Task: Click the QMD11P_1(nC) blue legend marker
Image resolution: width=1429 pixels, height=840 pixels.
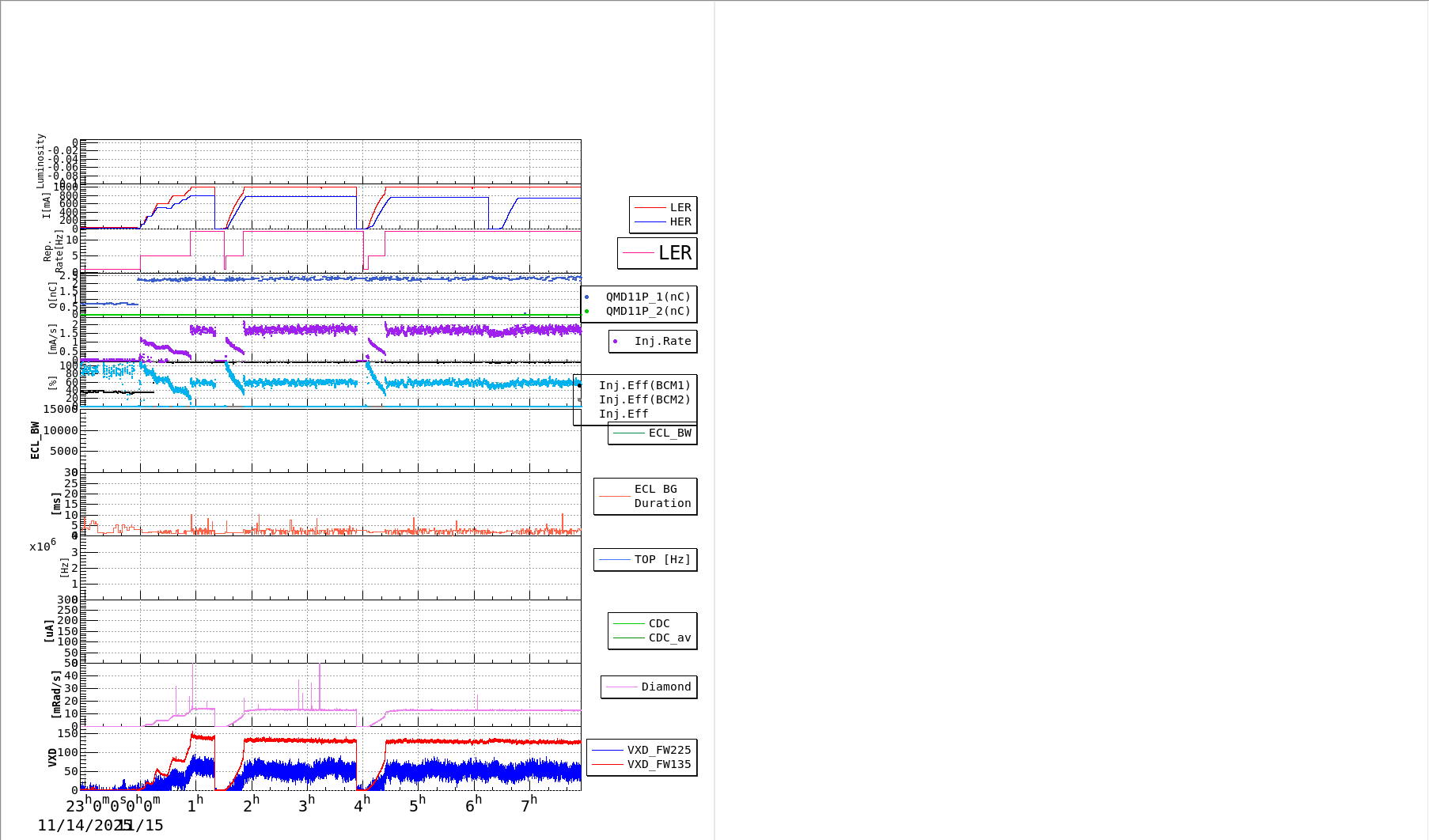Action: [x=586, y=297]
